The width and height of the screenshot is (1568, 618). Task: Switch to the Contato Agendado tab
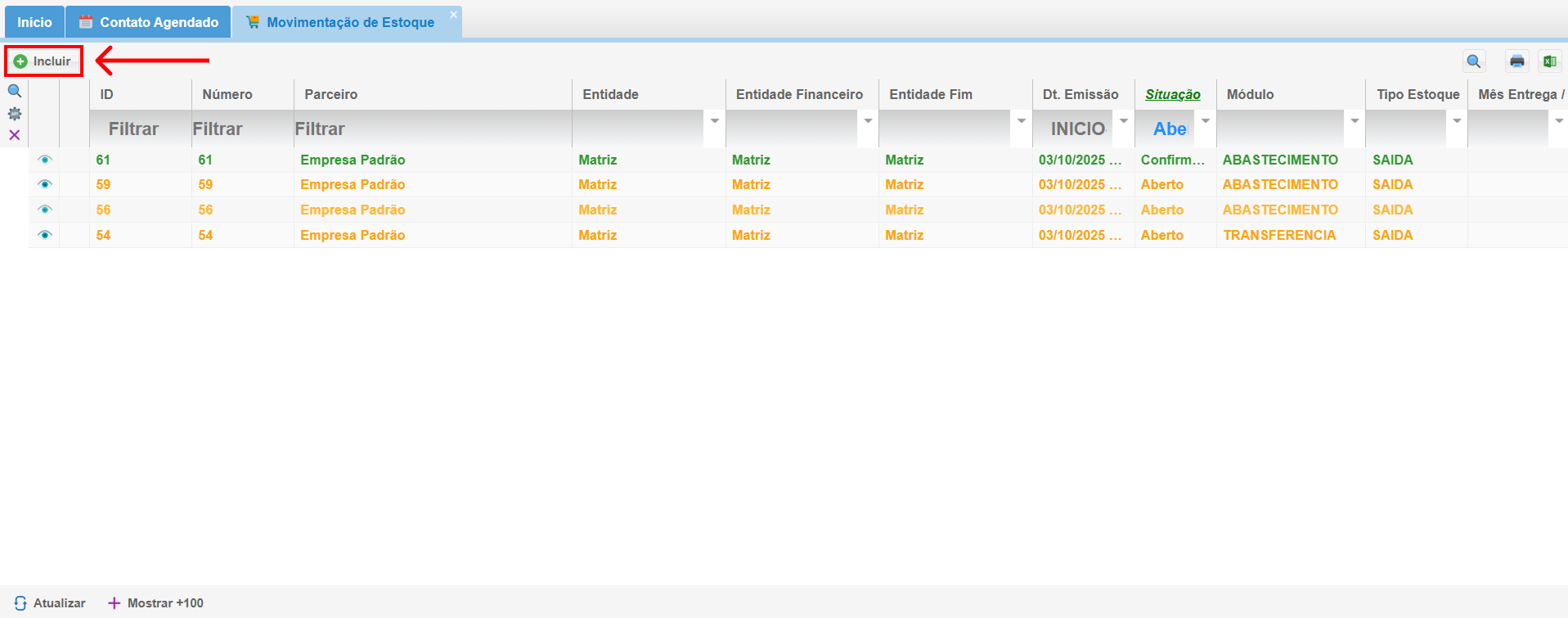tap(149, 22)
